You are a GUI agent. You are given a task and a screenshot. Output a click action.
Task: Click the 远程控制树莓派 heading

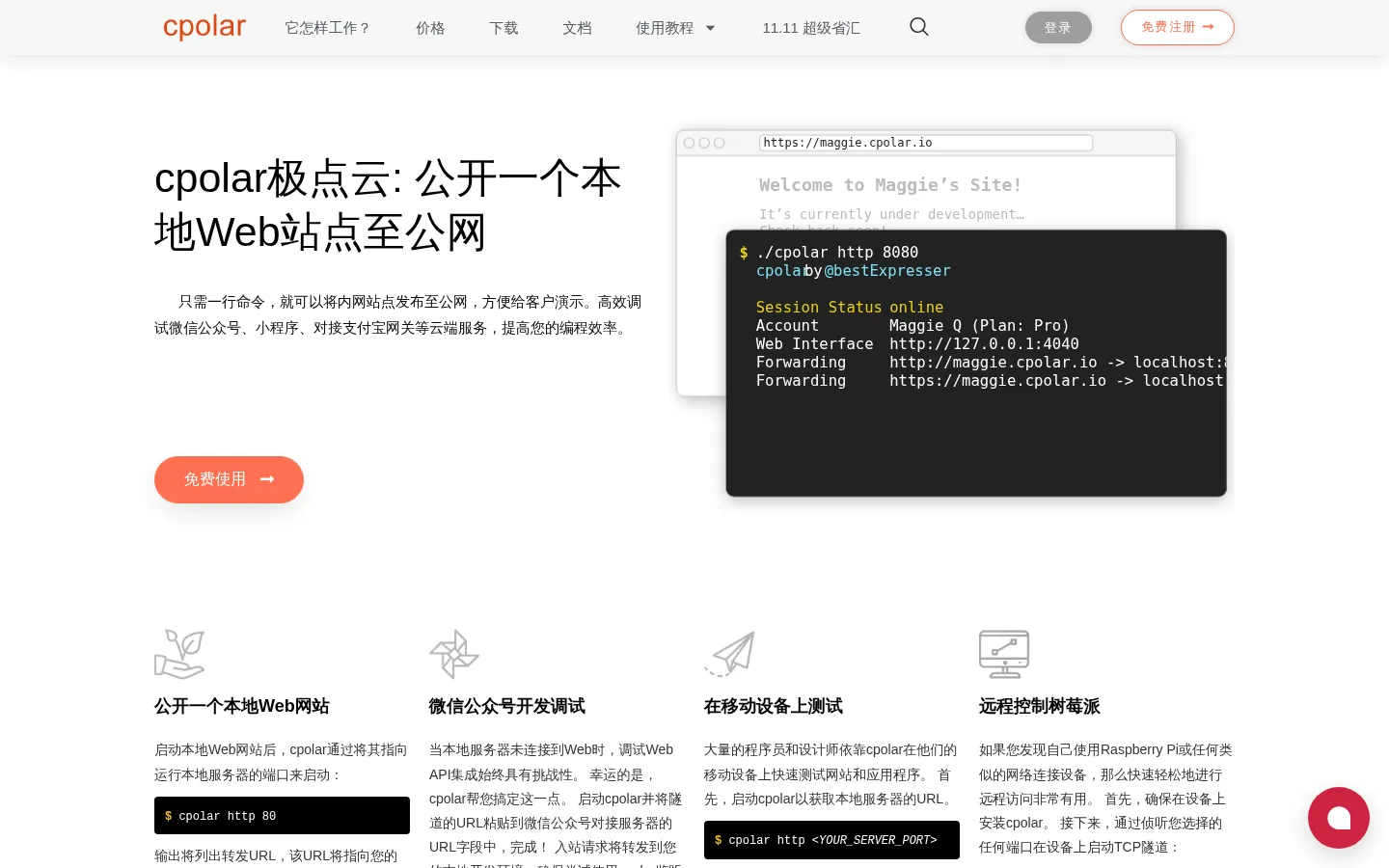pos(1040,706)
